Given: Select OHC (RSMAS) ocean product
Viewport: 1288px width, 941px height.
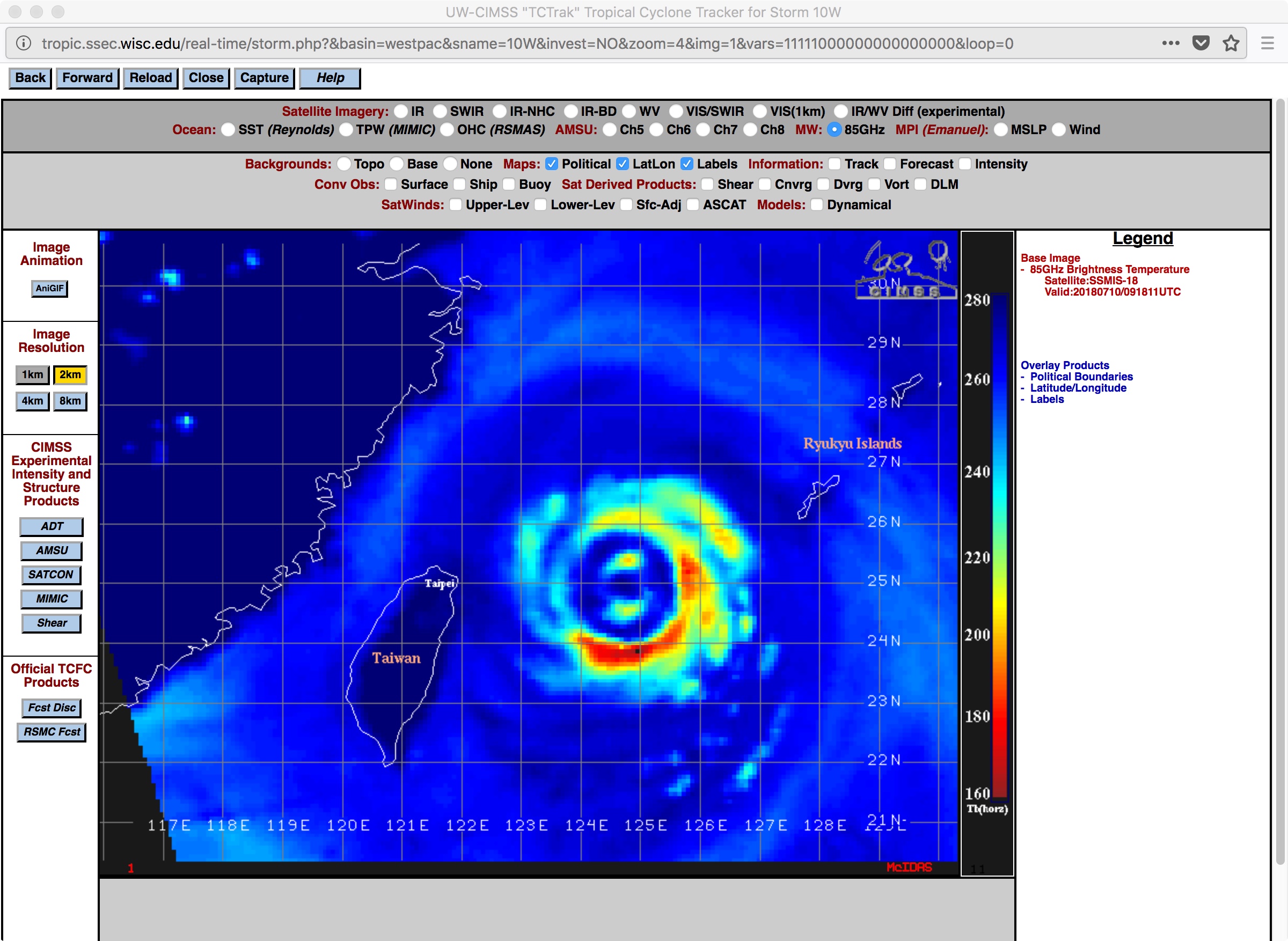Looking at the screenshot, I should pos(447,130).
